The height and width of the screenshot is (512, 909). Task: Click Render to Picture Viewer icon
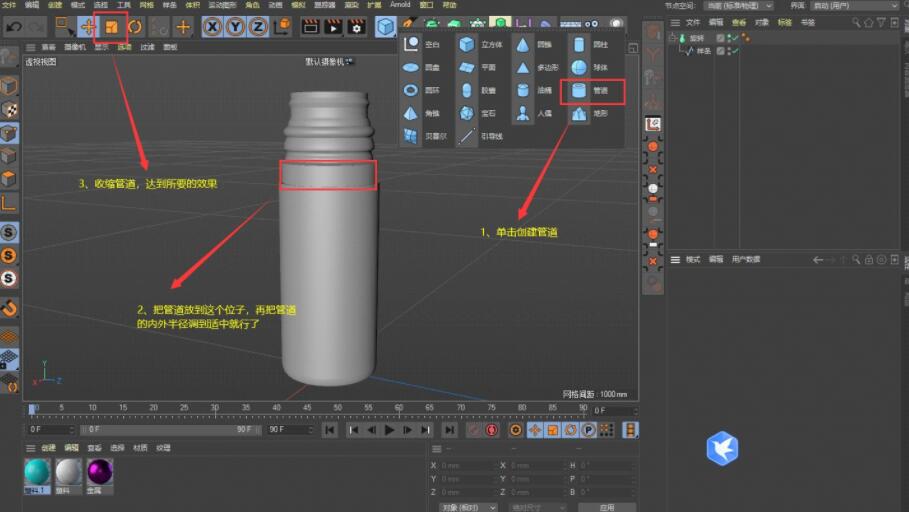click(x=333, y=27)
